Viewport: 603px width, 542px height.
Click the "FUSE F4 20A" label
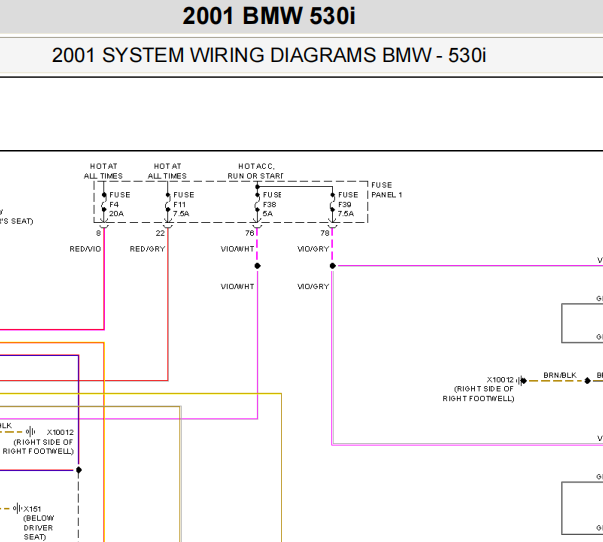pos(120,204)
